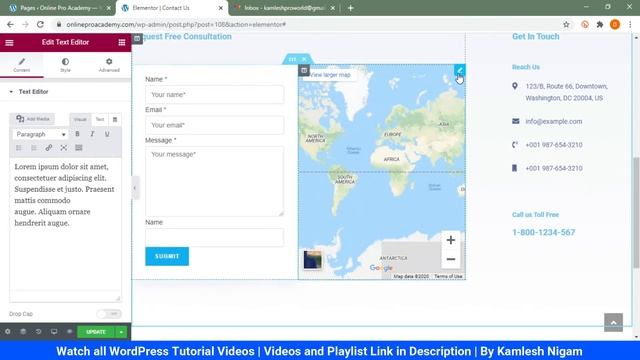
Task: Switch to the Style tab
Action: (x=65, y=65)
